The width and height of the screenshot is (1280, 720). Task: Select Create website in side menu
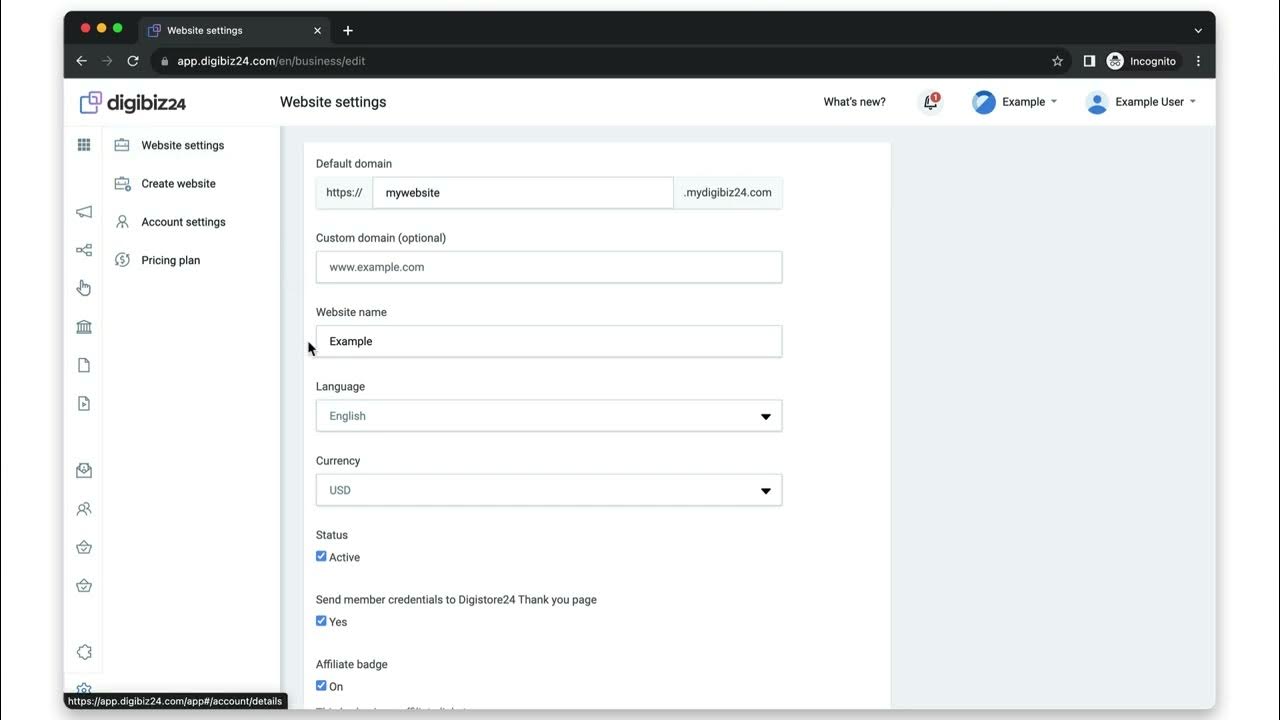[x=178, y=184]
